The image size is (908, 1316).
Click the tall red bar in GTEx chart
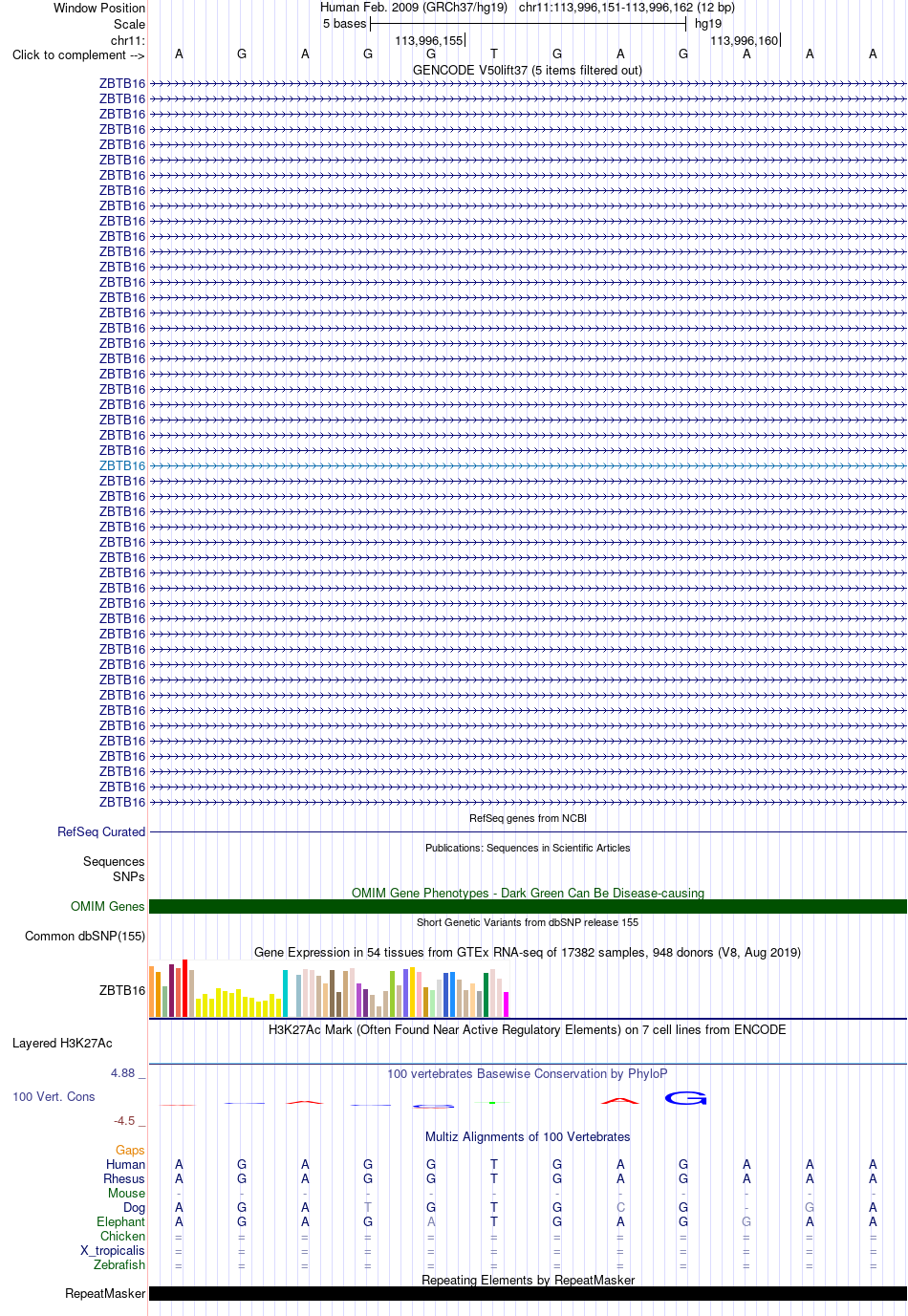pos(185,988)
